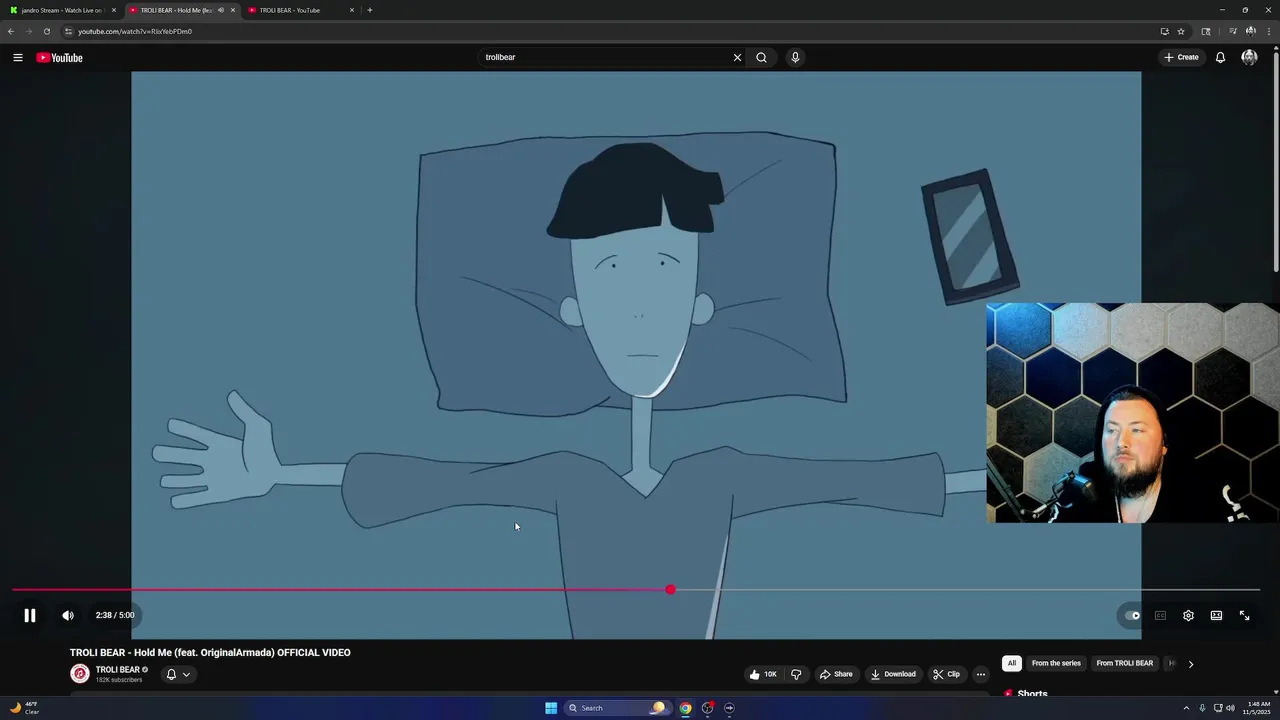Select the From TROLI BEAR chip
This screenshot has width=1280, height=720.
coord(1124,663)
